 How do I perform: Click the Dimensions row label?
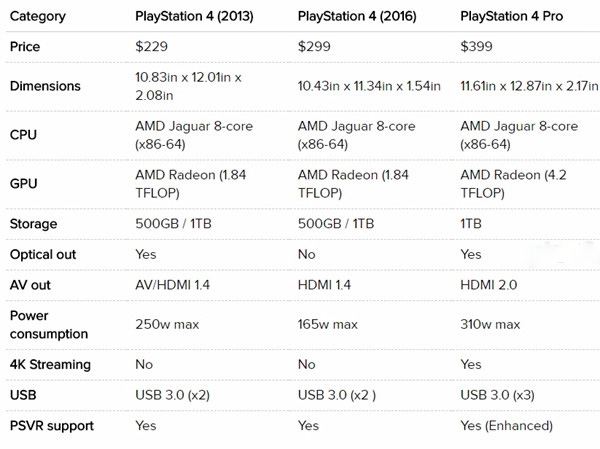[x=45, y=86]
